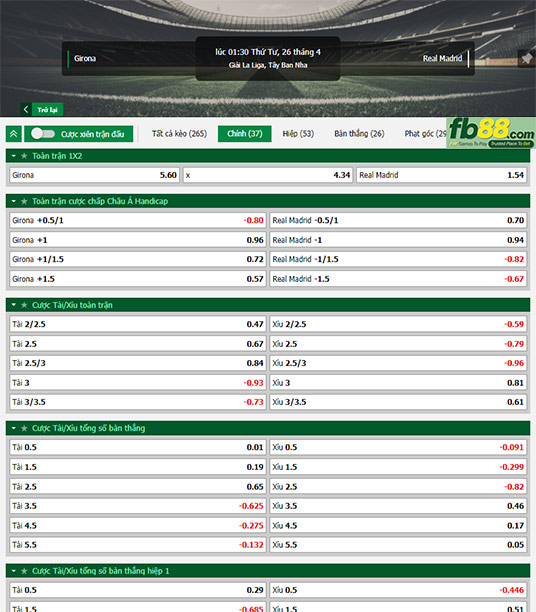Open the Tất cả kèo (265) tab
Image resolution: width=536 pixels, height=612 pixels.
(179, 134)
